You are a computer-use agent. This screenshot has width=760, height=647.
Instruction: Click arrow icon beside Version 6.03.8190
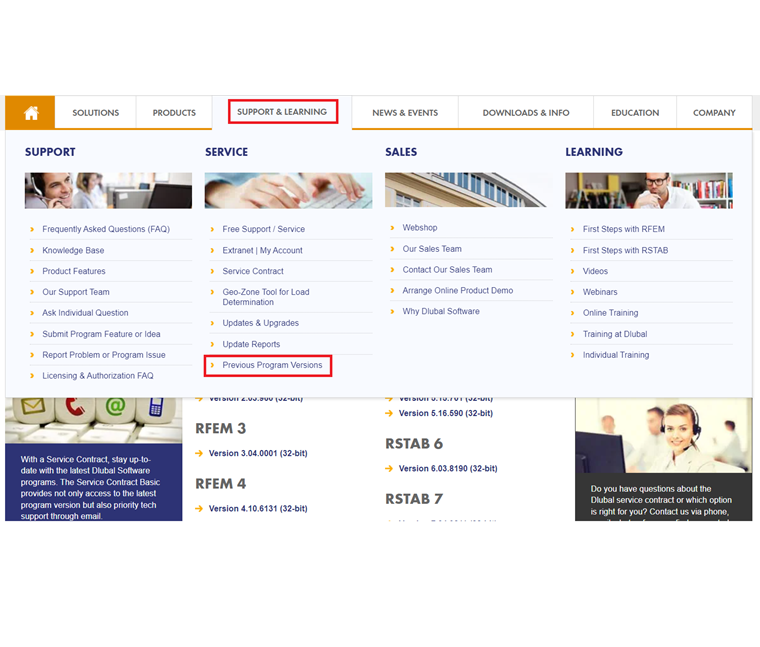(389, 469)
